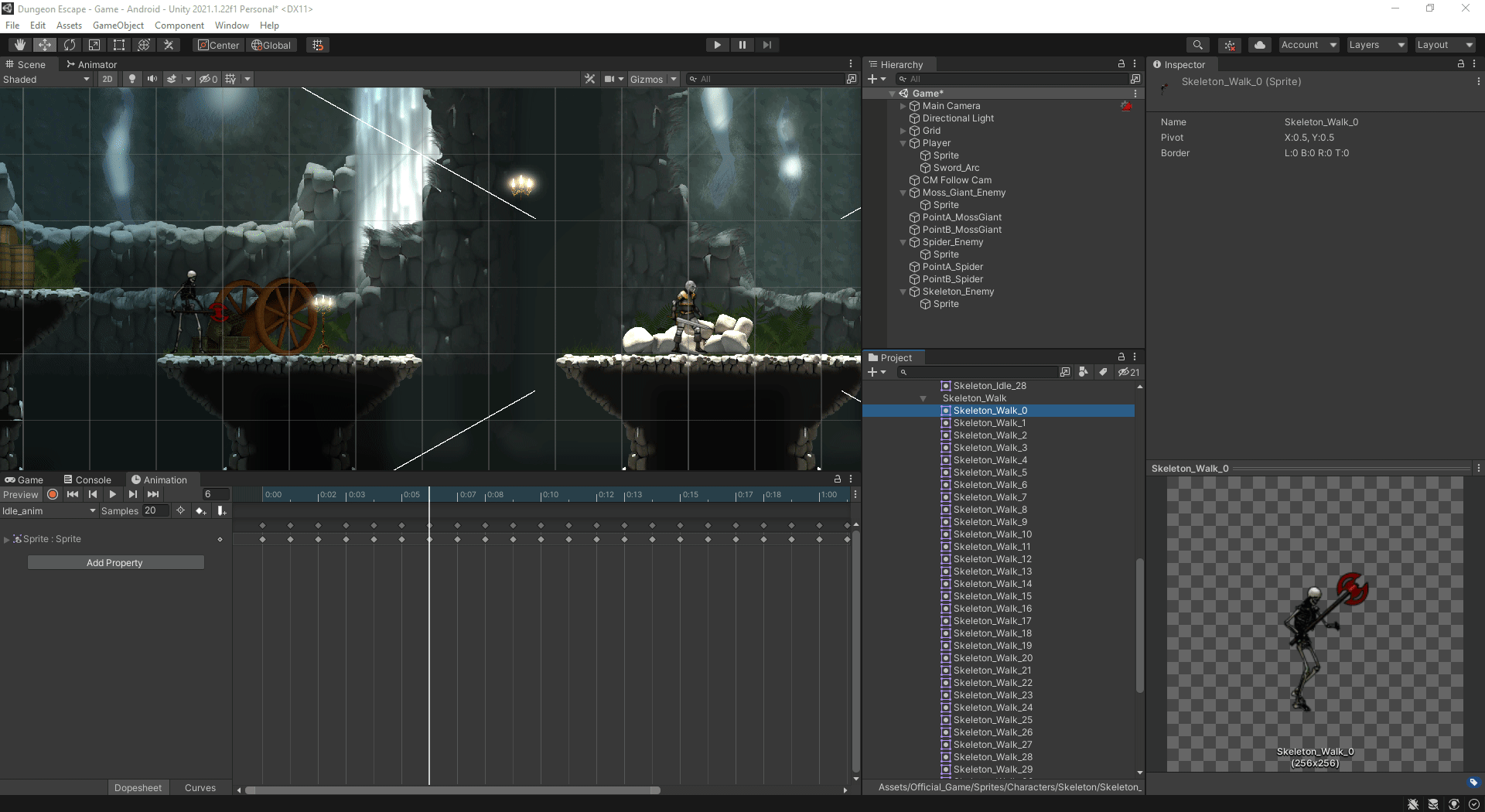Click the animation timeline horizontal scrollbar
This screenshot has width=1485, height=812.
pyautogui.click(x=452, y=790)
